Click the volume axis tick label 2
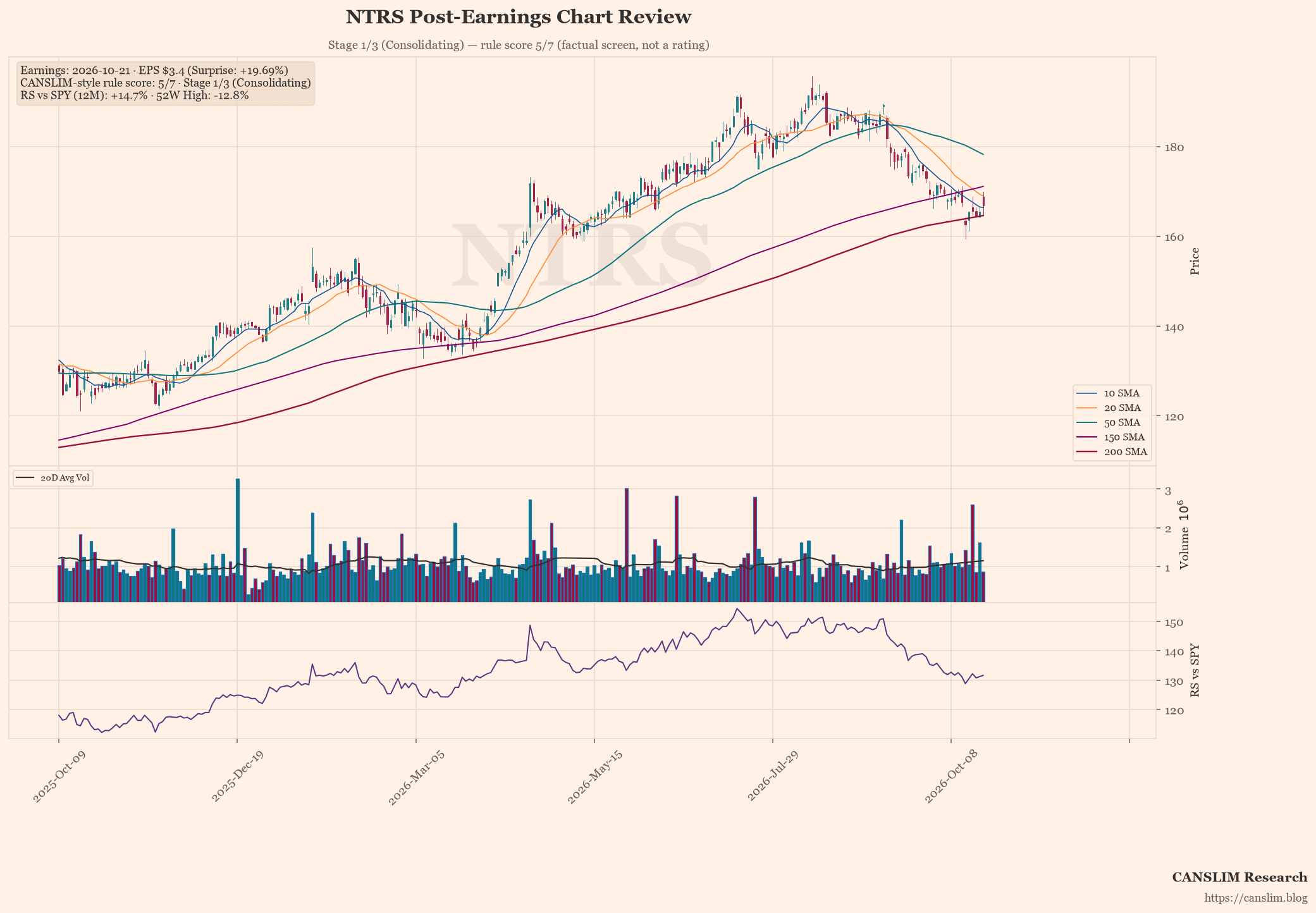1316x913 pixels. coord(1169,529)
